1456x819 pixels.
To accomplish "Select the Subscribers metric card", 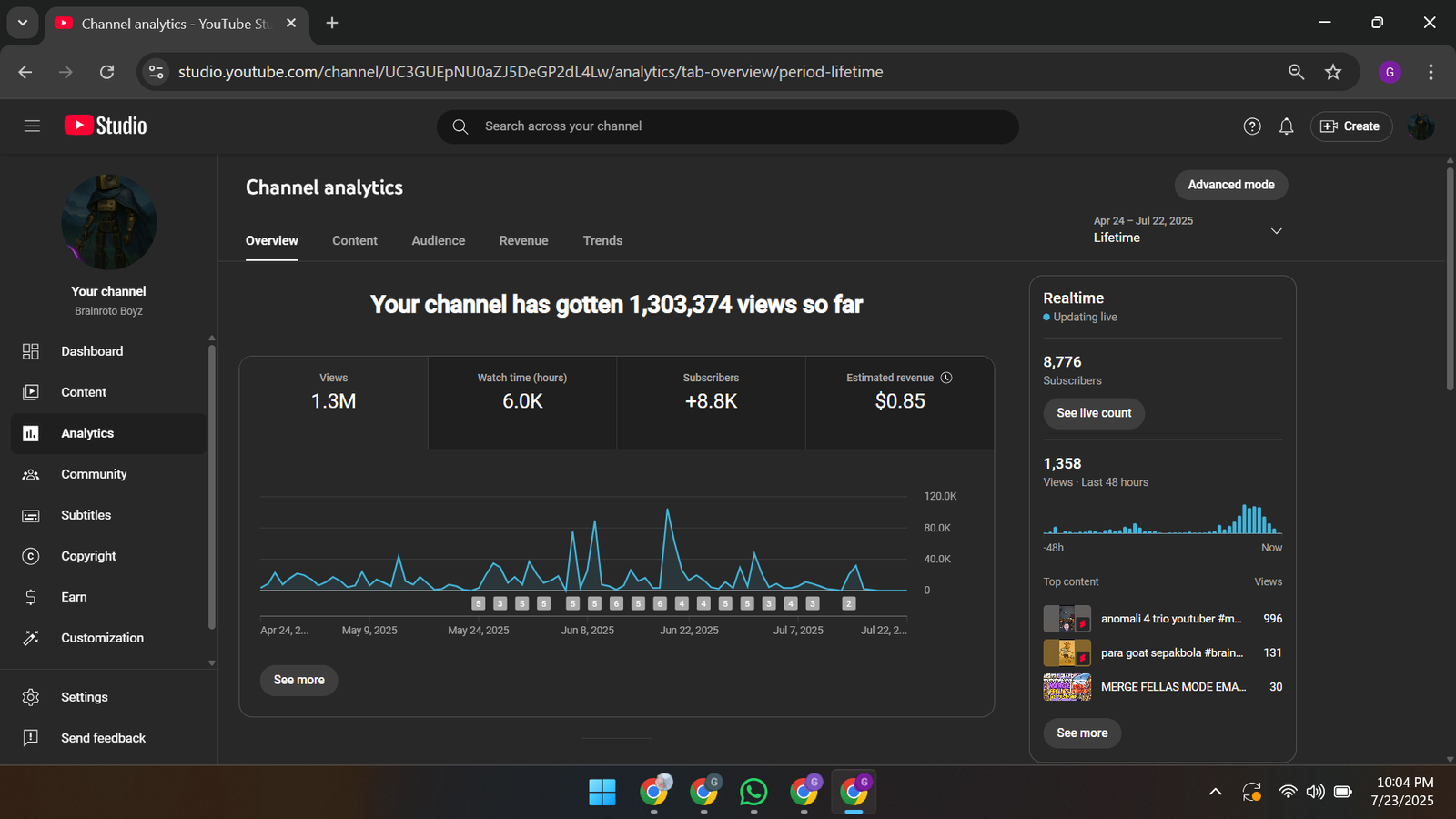I will pyautogui.click(x=711, y=402).
